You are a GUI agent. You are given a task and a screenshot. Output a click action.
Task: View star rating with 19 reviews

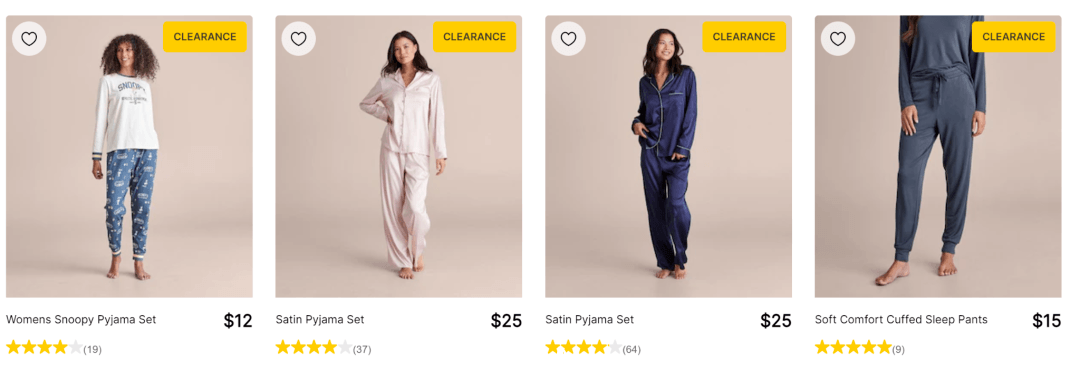coord(54,348)
